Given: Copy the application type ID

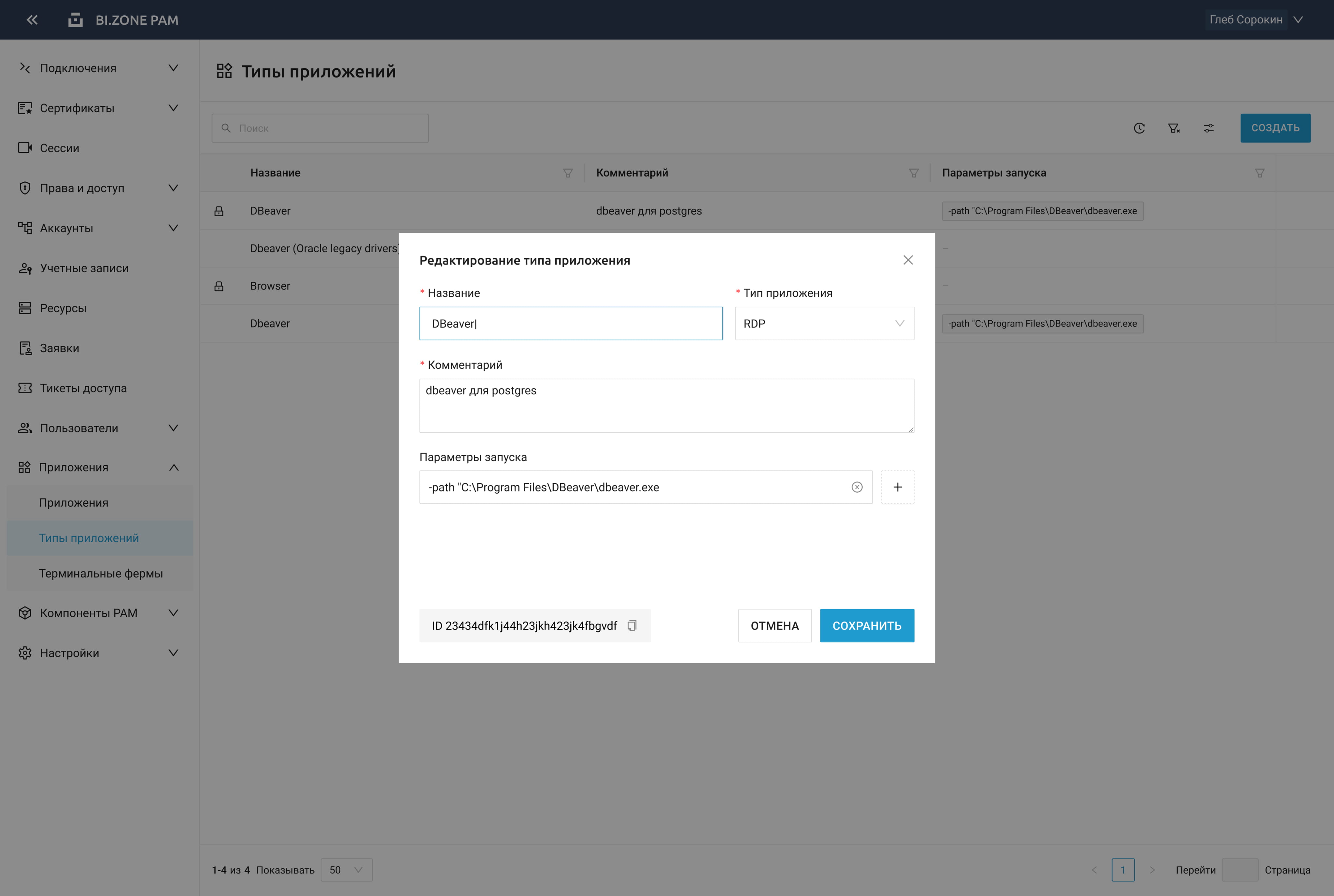Looking at the screenshot, I should point(632,626).
